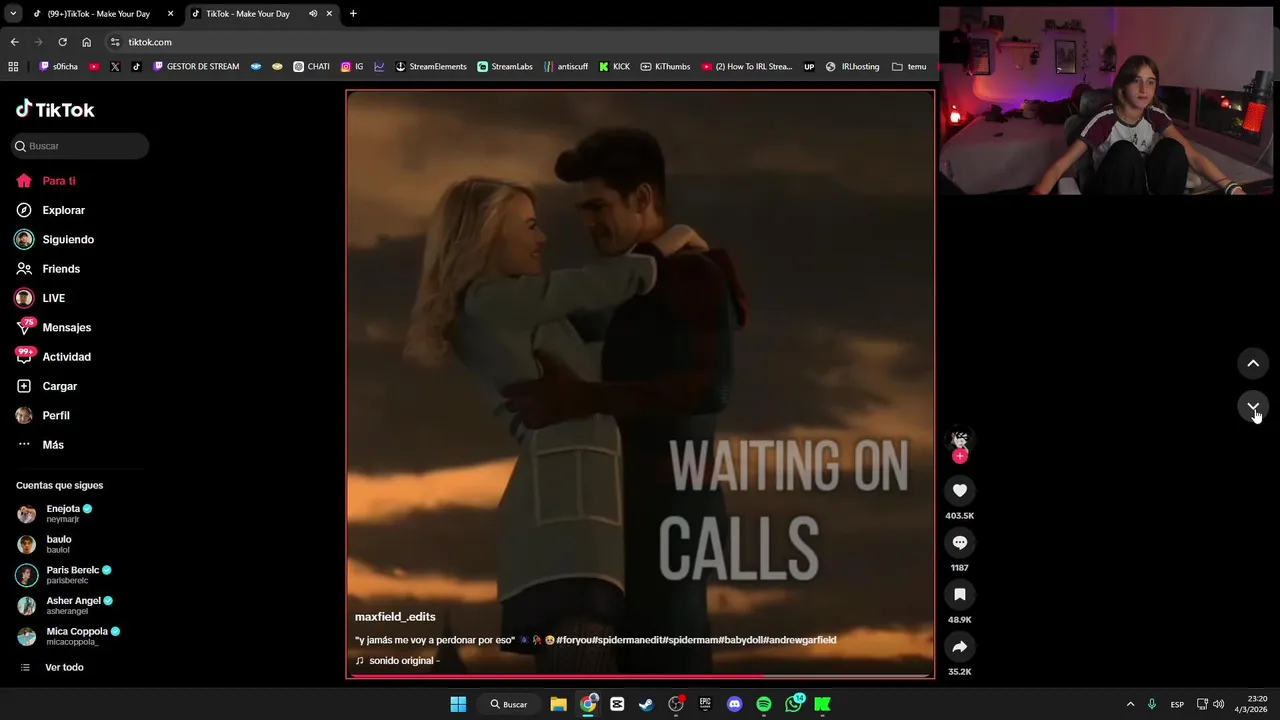Open the KICK bookmark
The height and width of the screenshot is (720, 1280).
click(614, 67)
